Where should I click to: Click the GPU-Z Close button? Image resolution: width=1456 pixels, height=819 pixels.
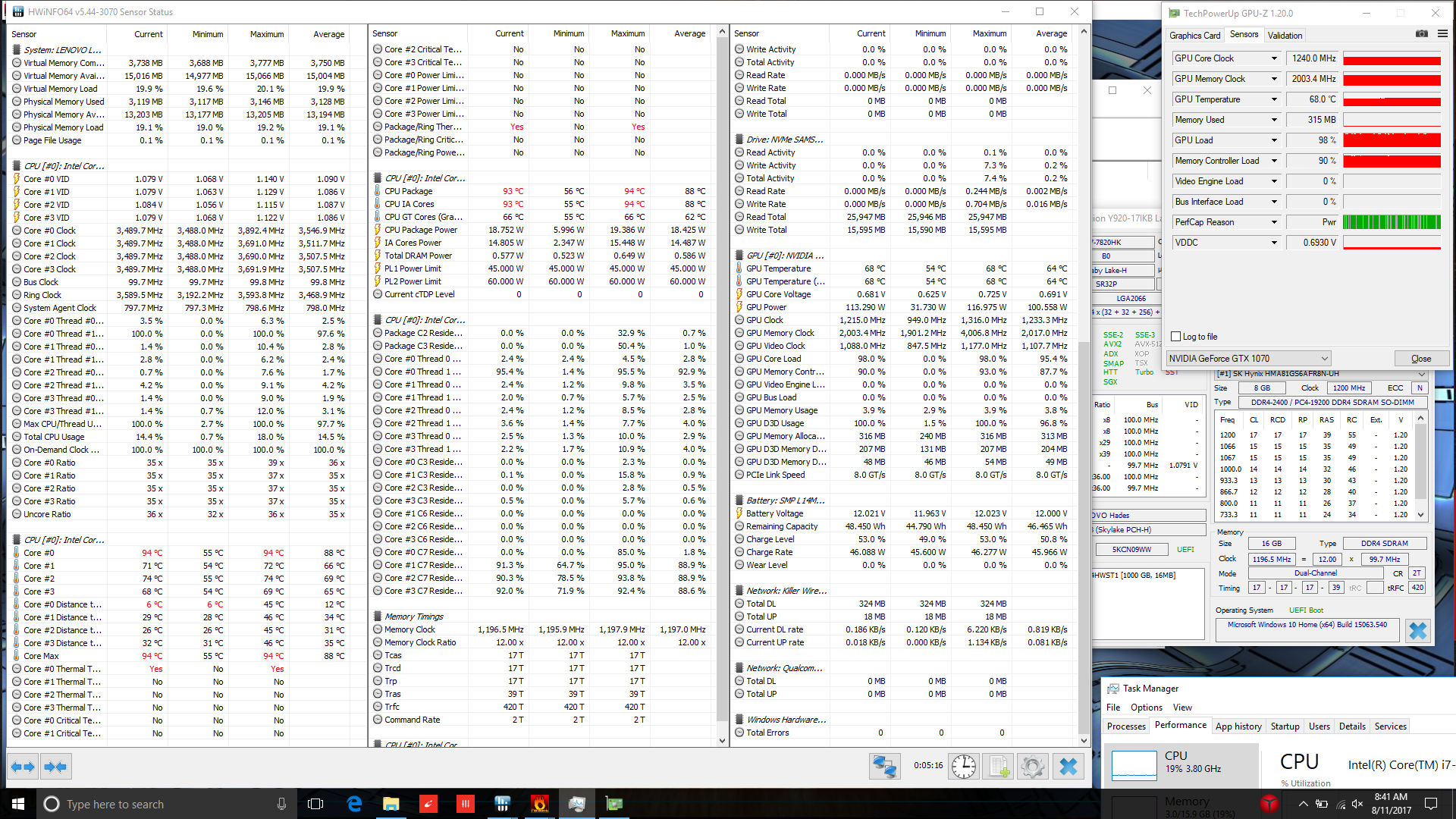(1420, 359)
